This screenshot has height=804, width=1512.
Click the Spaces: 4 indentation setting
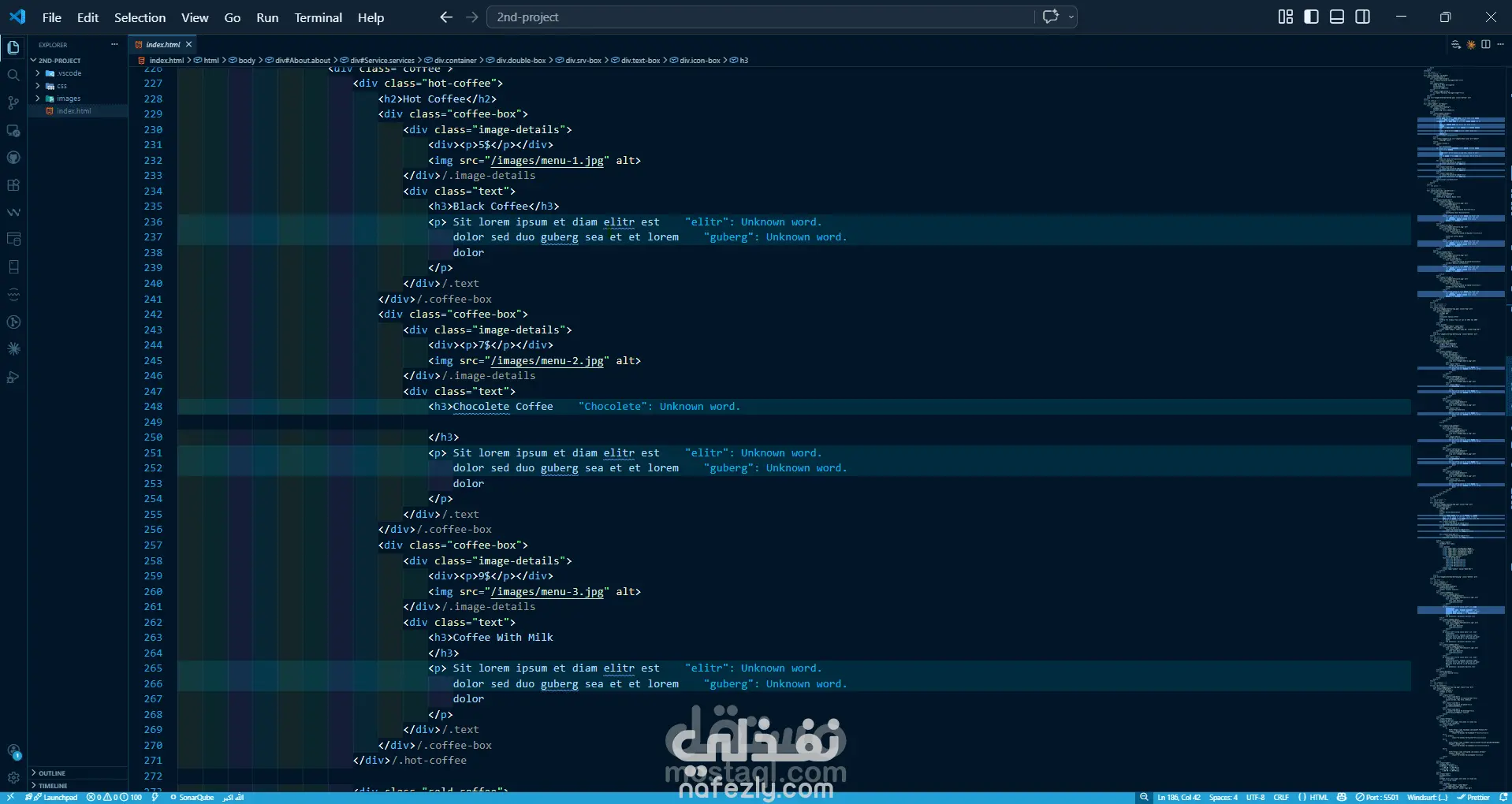[x=1223, y=798]
